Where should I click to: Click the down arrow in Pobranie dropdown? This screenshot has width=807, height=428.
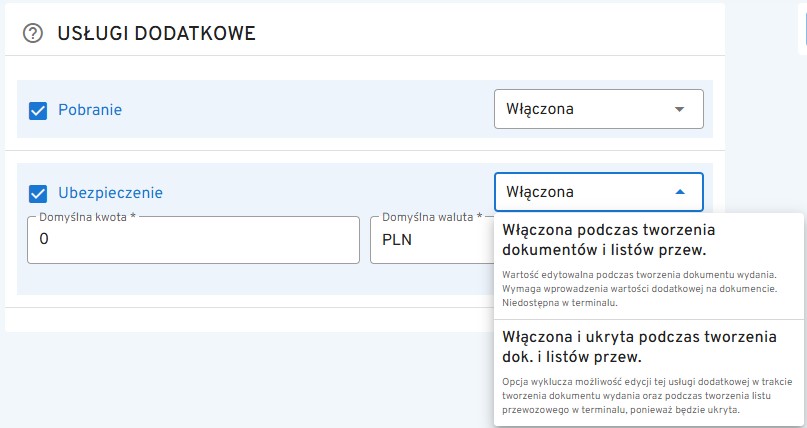(x=680, y=109)
